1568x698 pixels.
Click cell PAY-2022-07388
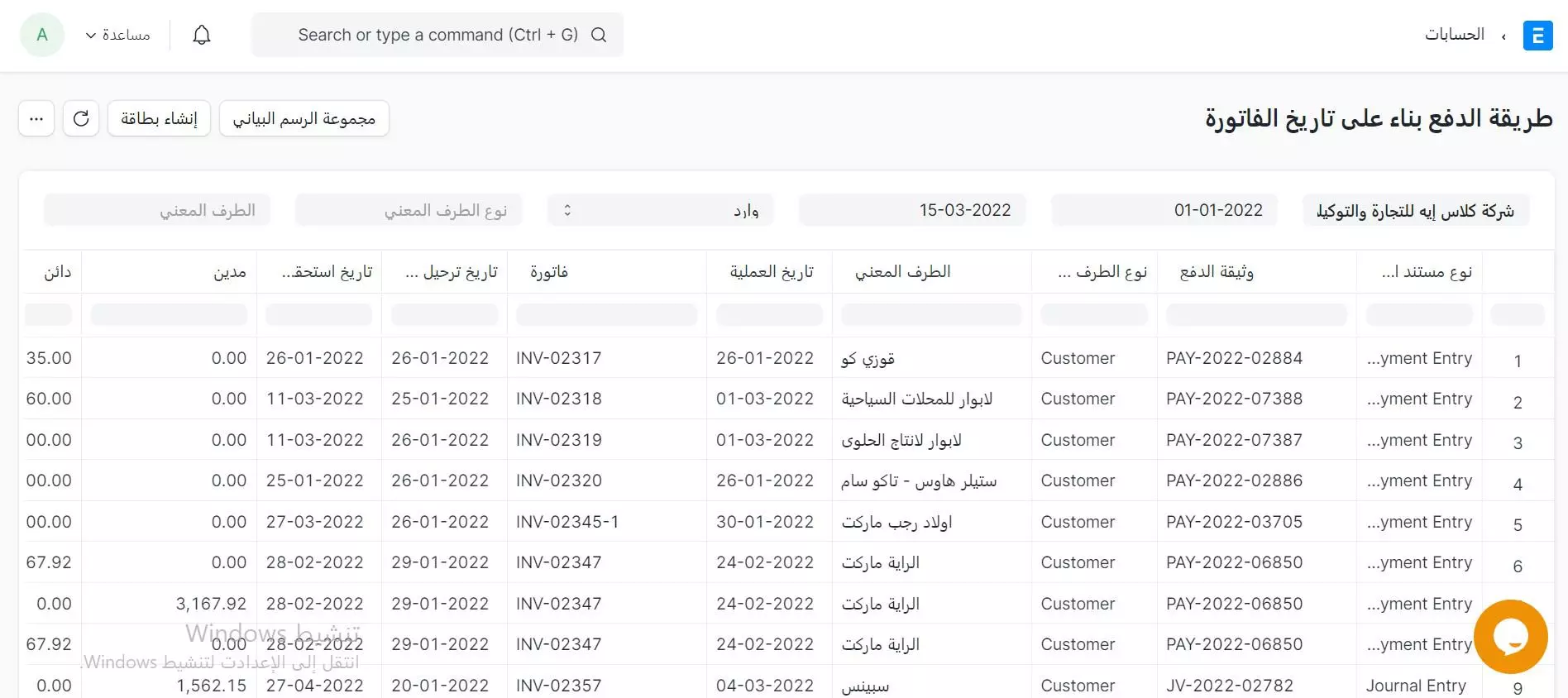(x=1235, y=399)
